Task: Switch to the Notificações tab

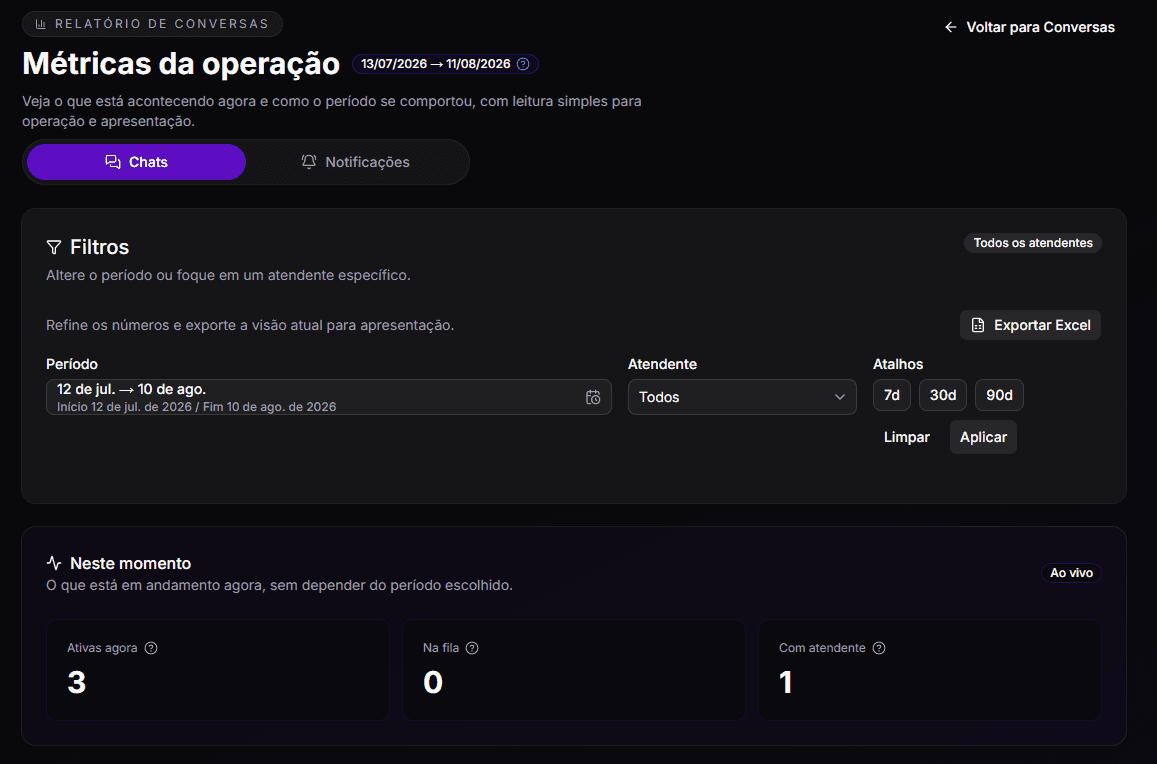Action: click(x=356, y=162)
